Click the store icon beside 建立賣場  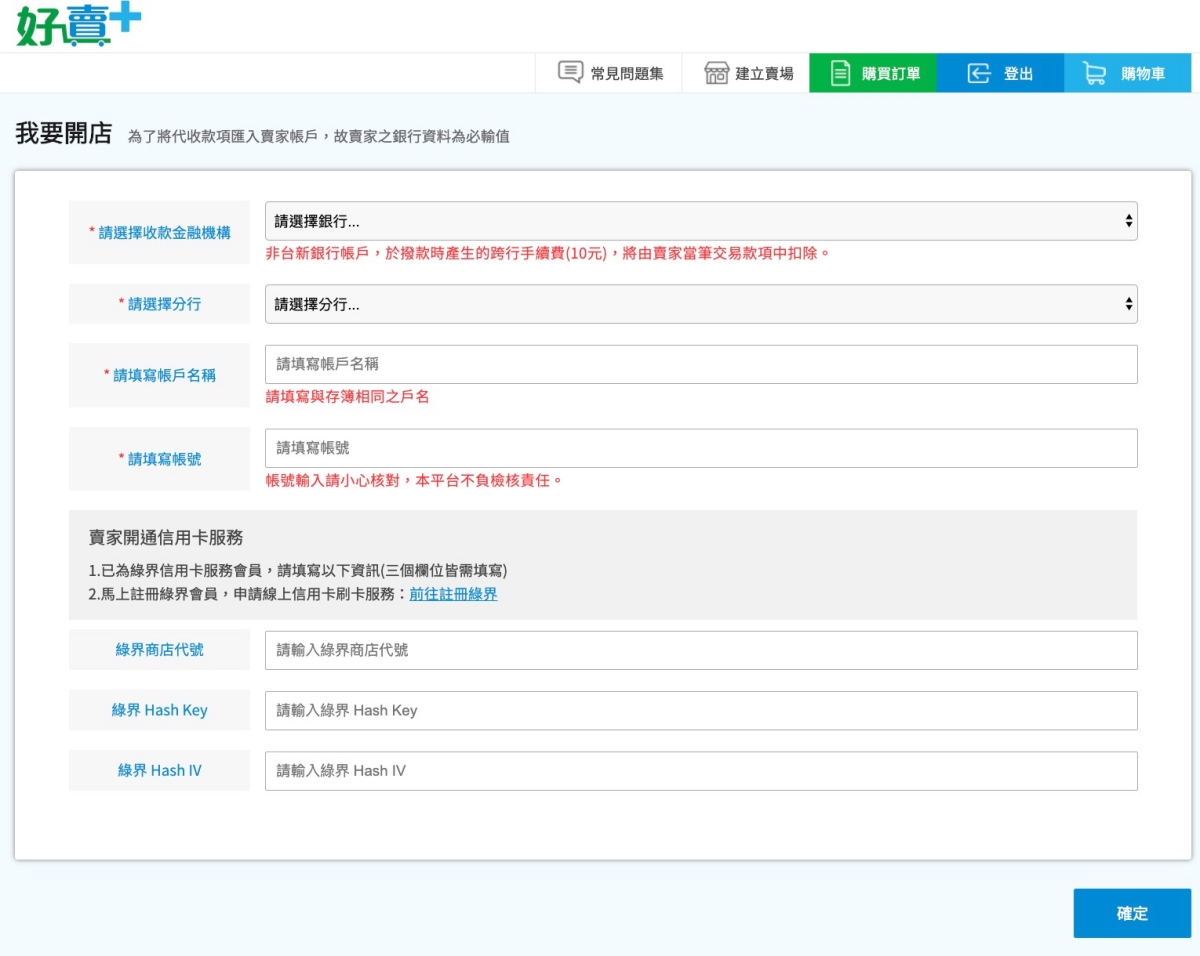(x=716, y=73)
